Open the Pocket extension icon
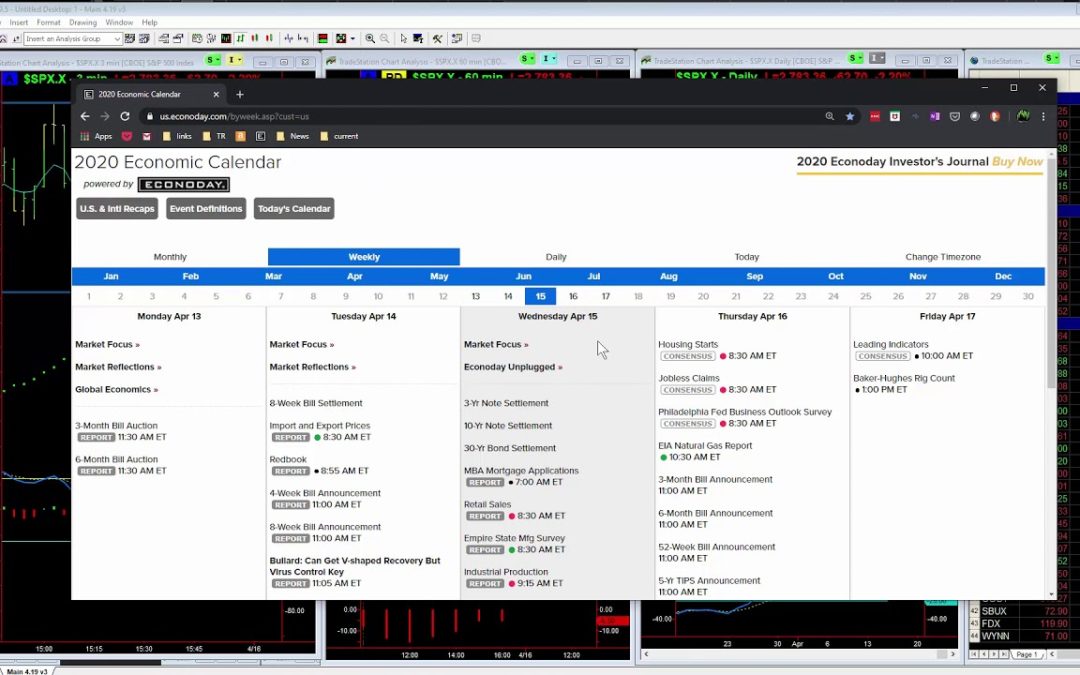This screenshot has width=1080, height=675. 955,116
